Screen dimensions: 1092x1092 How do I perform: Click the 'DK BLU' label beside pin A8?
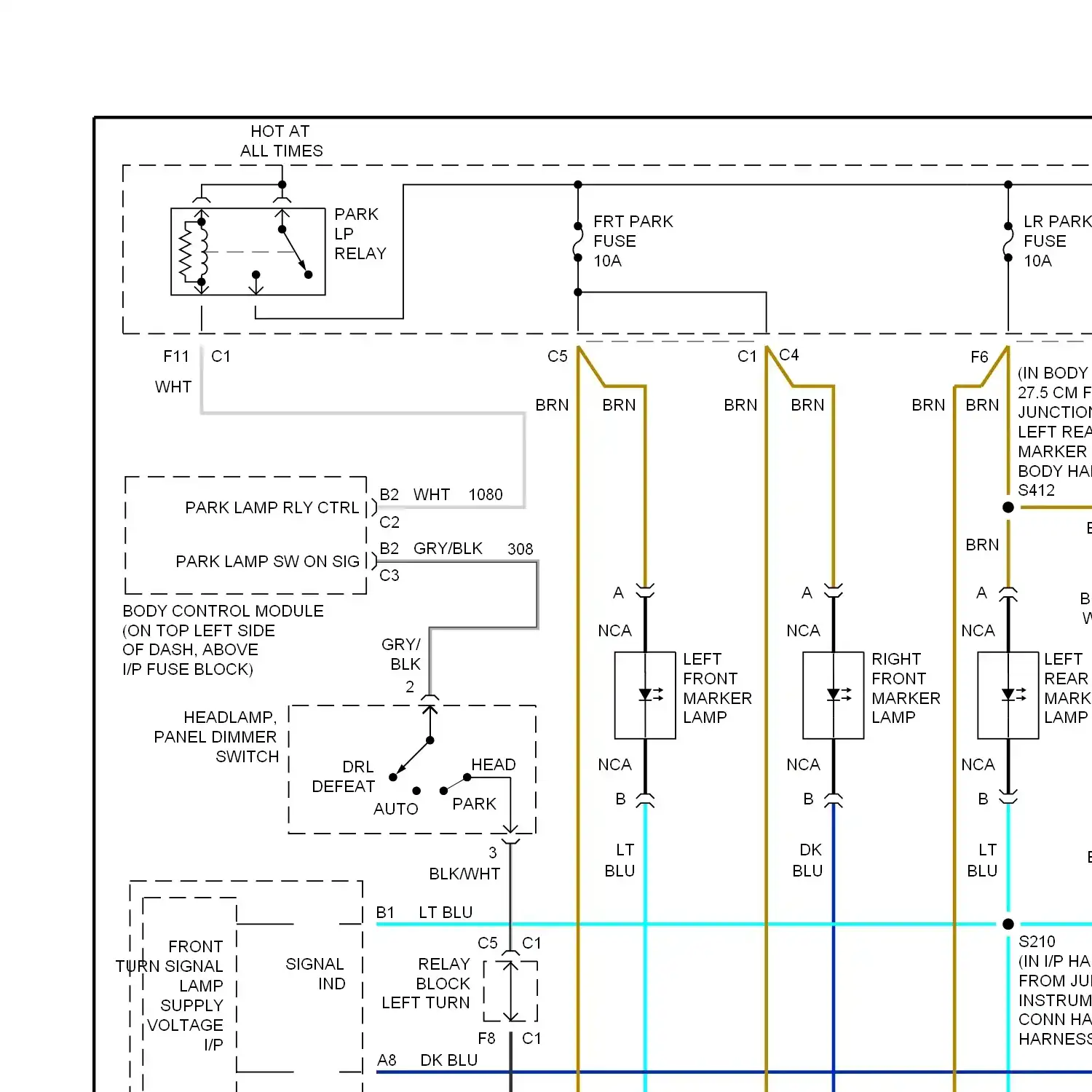(x=449, y=1061)
